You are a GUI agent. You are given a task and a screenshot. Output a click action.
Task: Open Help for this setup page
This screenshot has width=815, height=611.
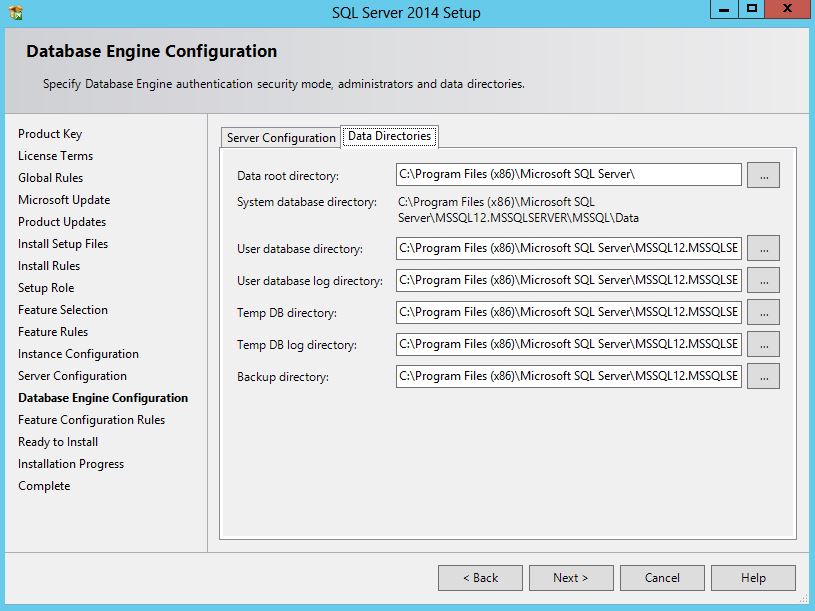[x=753, y=578]
